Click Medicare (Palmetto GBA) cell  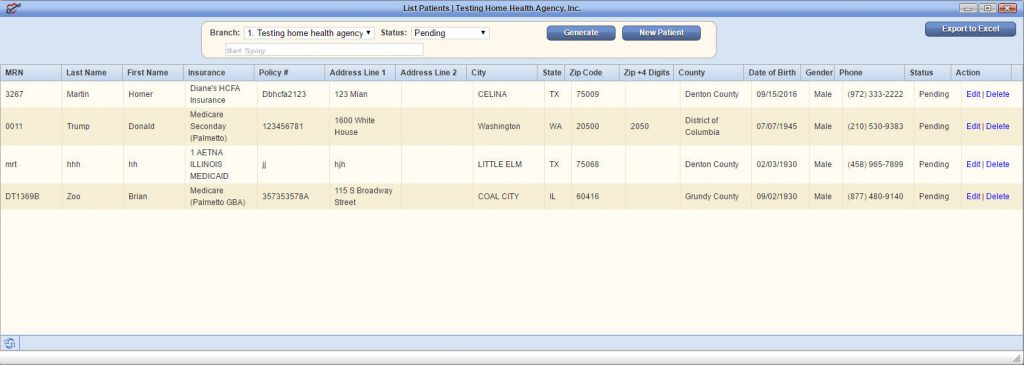click(217, 197)
